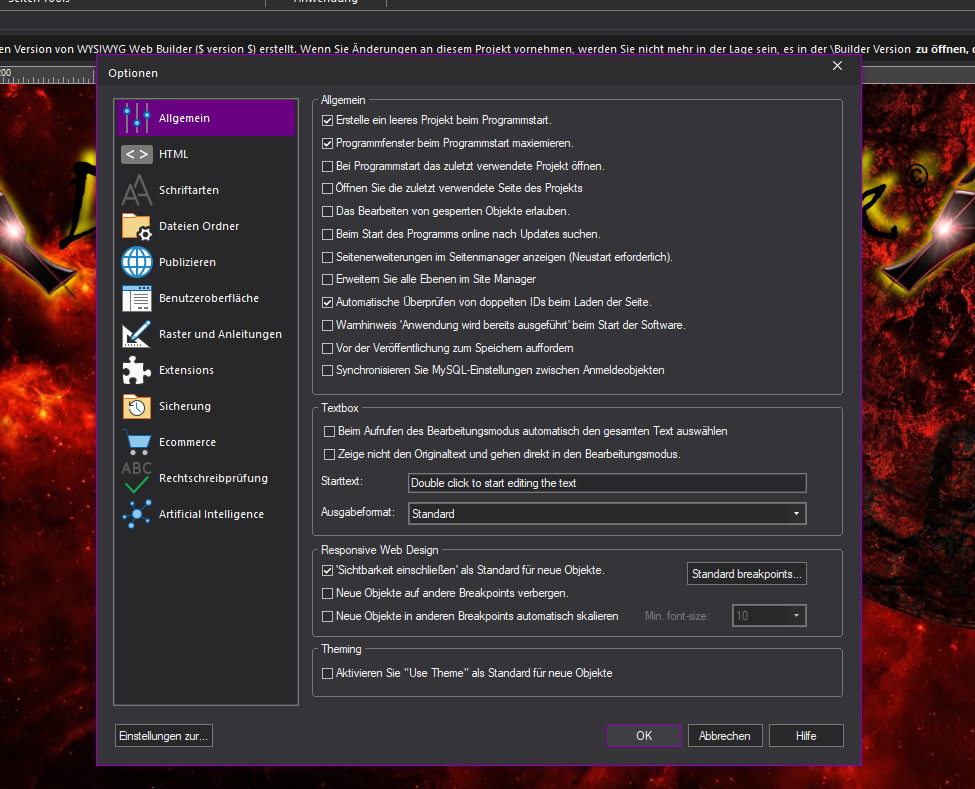Check 'Öffnen Sie die zuletzt verwendete Seite'

[x=327, y=188]
